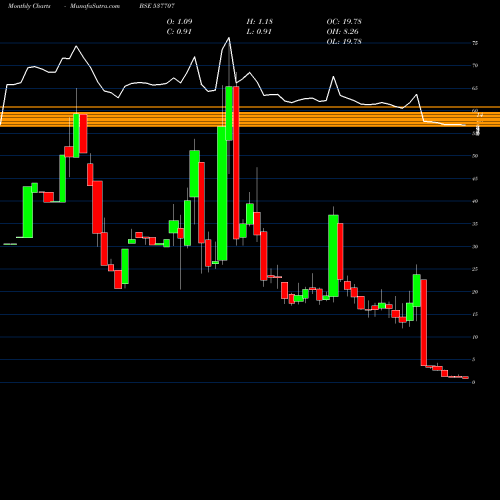Click the 20 price axis label

[x=475, y=292]
